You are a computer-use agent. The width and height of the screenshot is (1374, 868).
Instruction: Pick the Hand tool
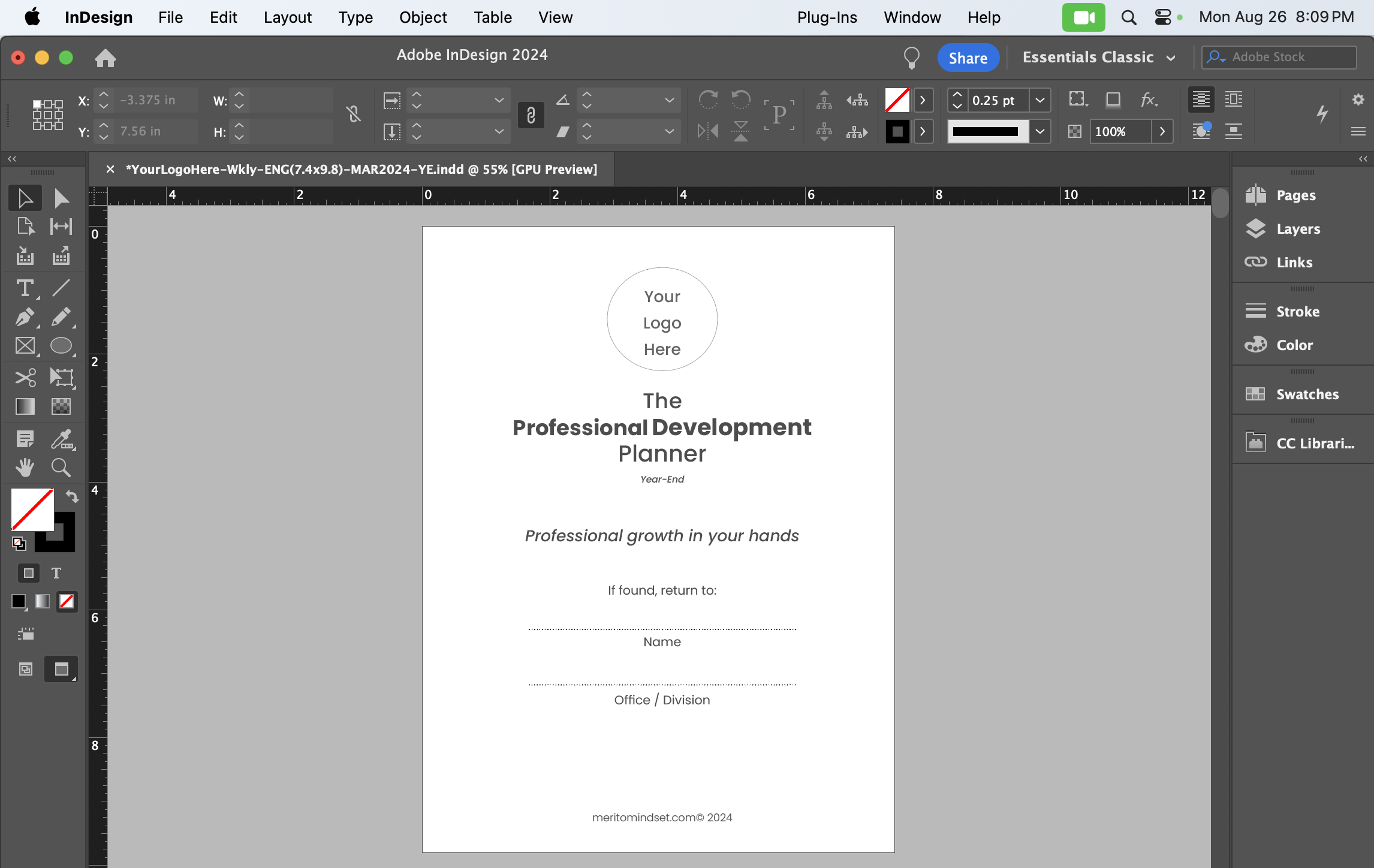[25, 468]
